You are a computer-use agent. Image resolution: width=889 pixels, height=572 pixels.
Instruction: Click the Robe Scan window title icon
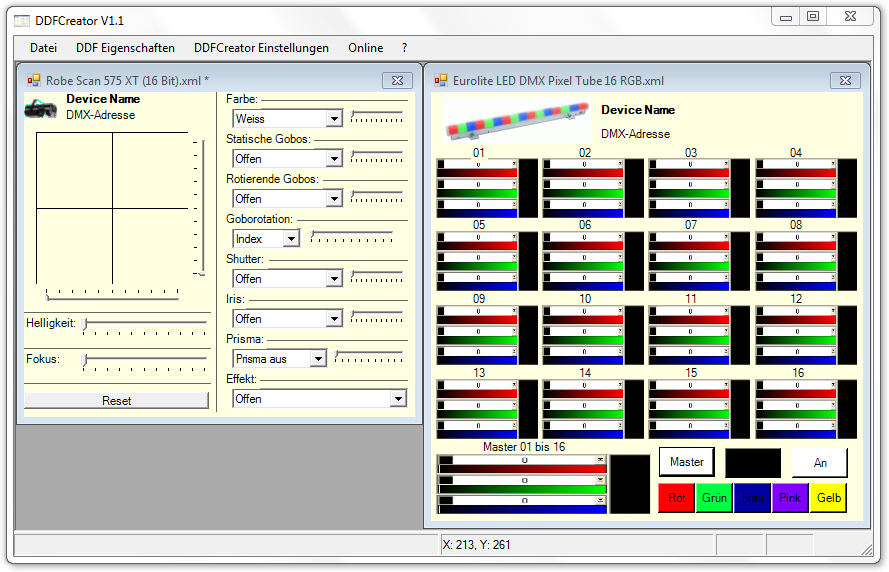pyautogui.click(x=33, y=80)
